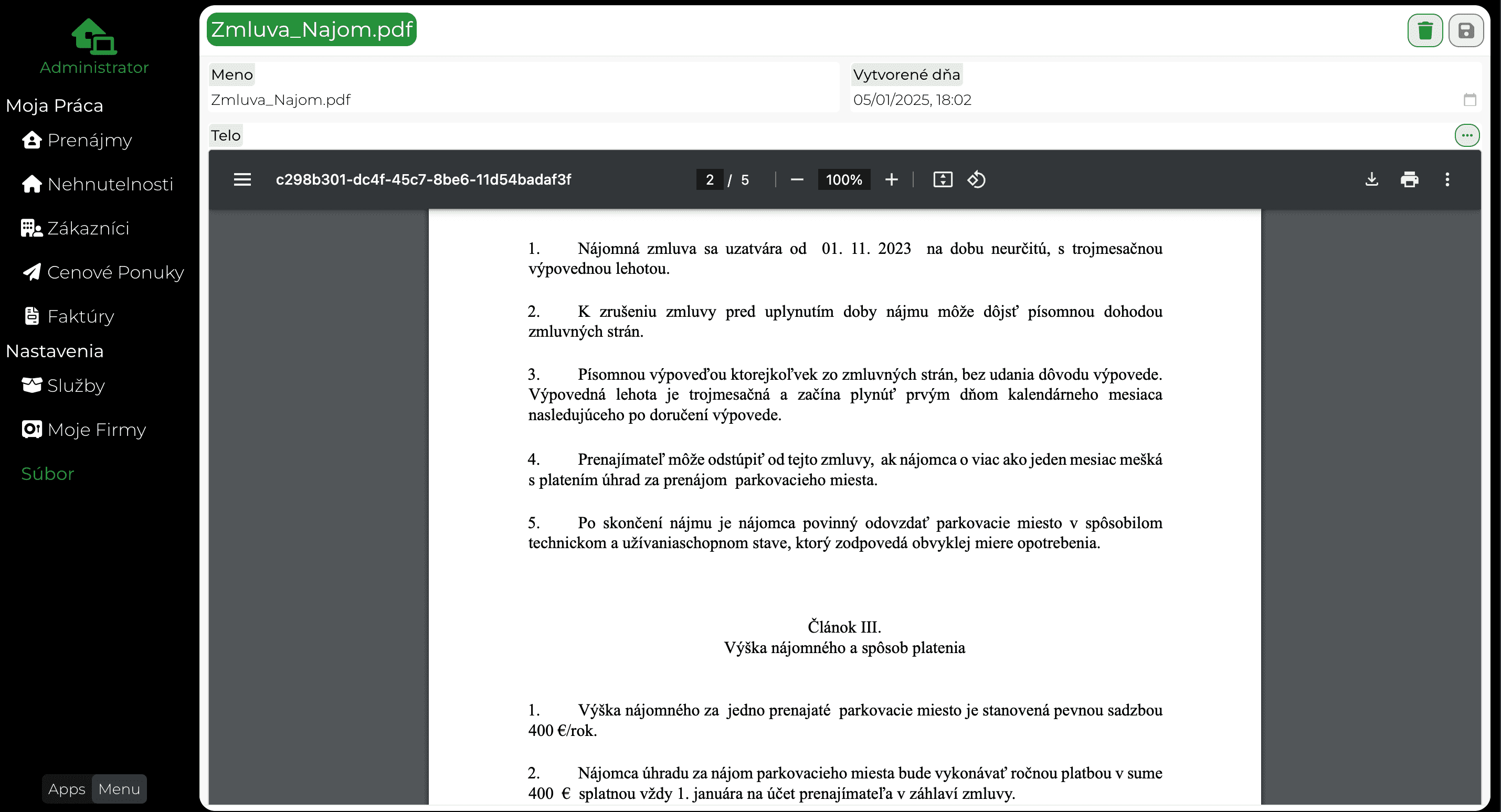Click '400 €/rok.' text in the PDF
The height and width of the screenshot is (812, 1501).
tap(562, 731)
